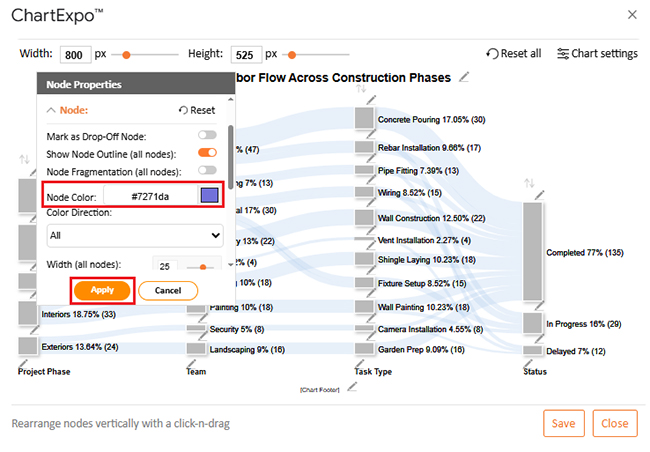Image resolution: width=650 pixels, height=452 pixels.
Task: Click the Reset link in Node section
Action: pyautogui.click(x=197, y=110)
